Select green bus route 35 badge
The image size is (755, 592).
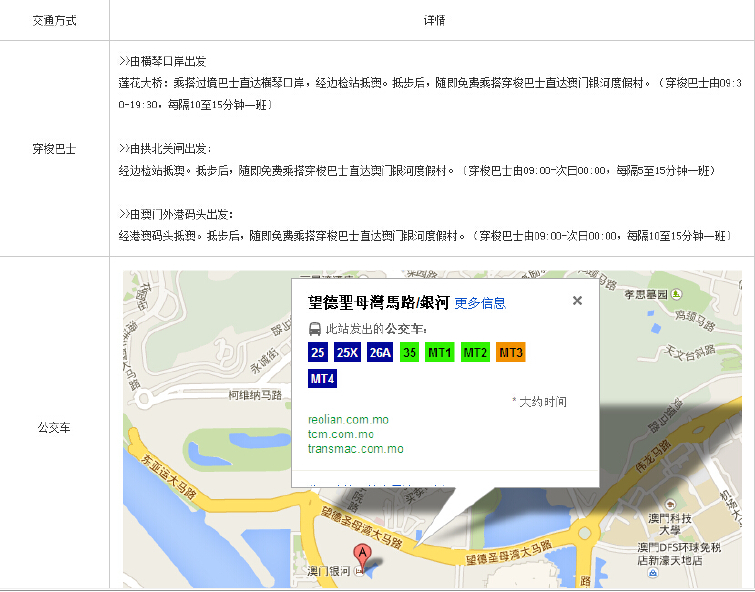[409, 352]
